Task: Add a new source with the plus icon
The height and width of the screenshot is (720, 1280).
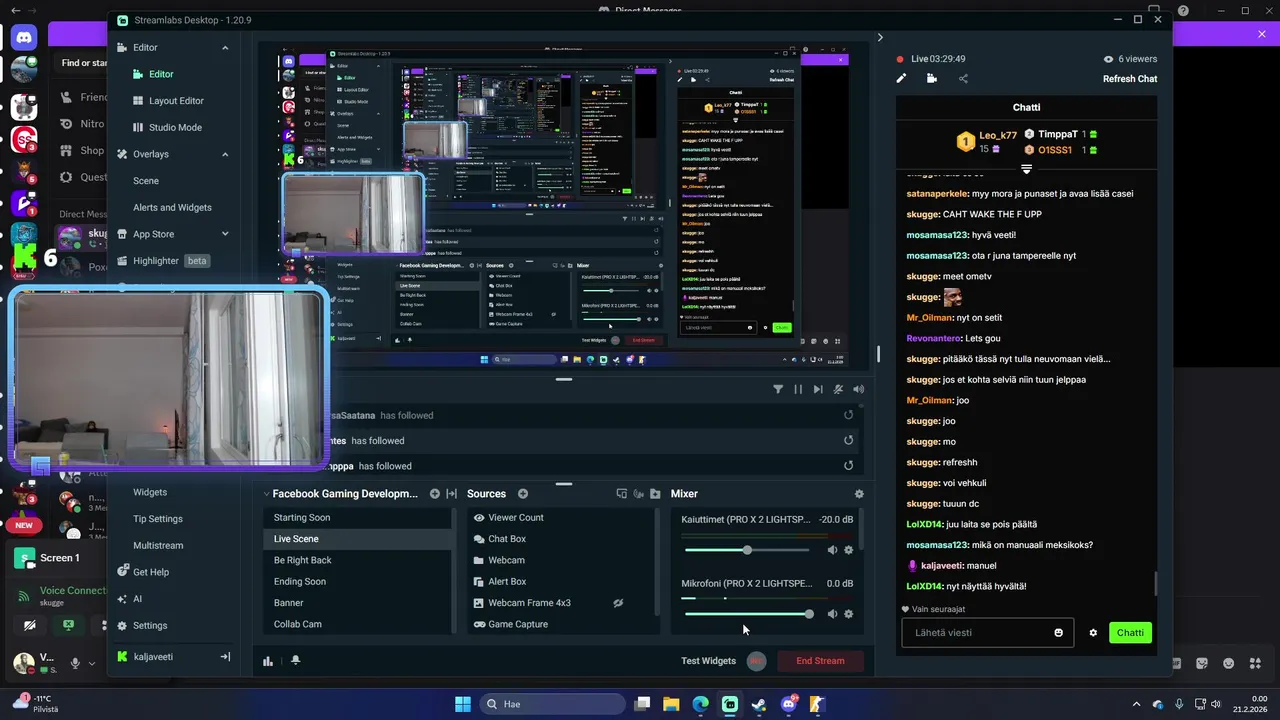Action: 523,494
